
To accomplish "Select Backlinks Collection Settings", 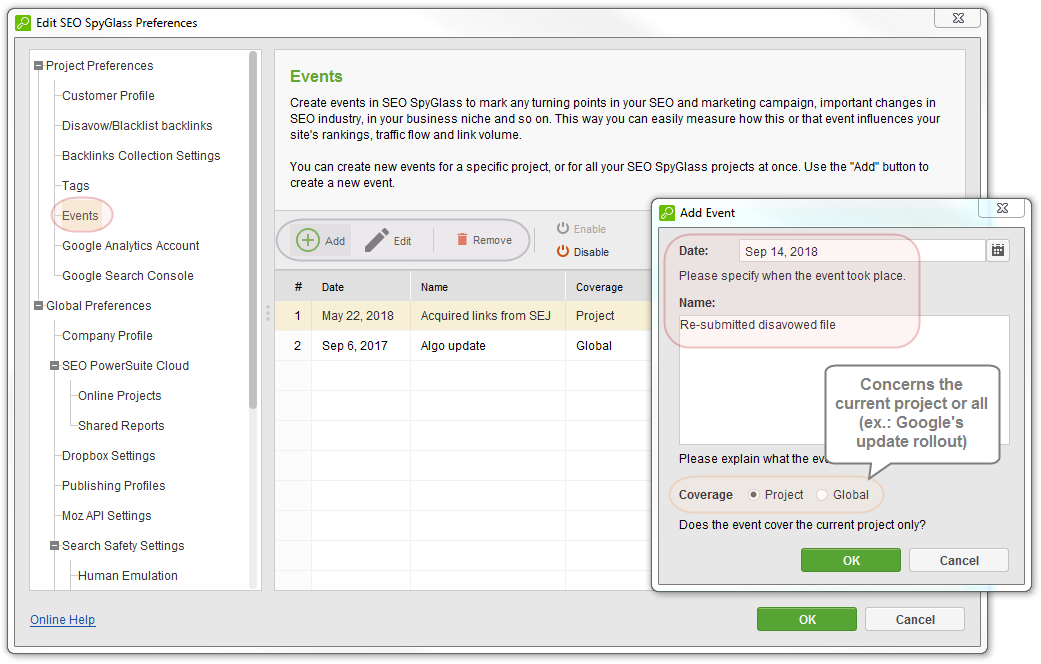I will pos(141,155).
